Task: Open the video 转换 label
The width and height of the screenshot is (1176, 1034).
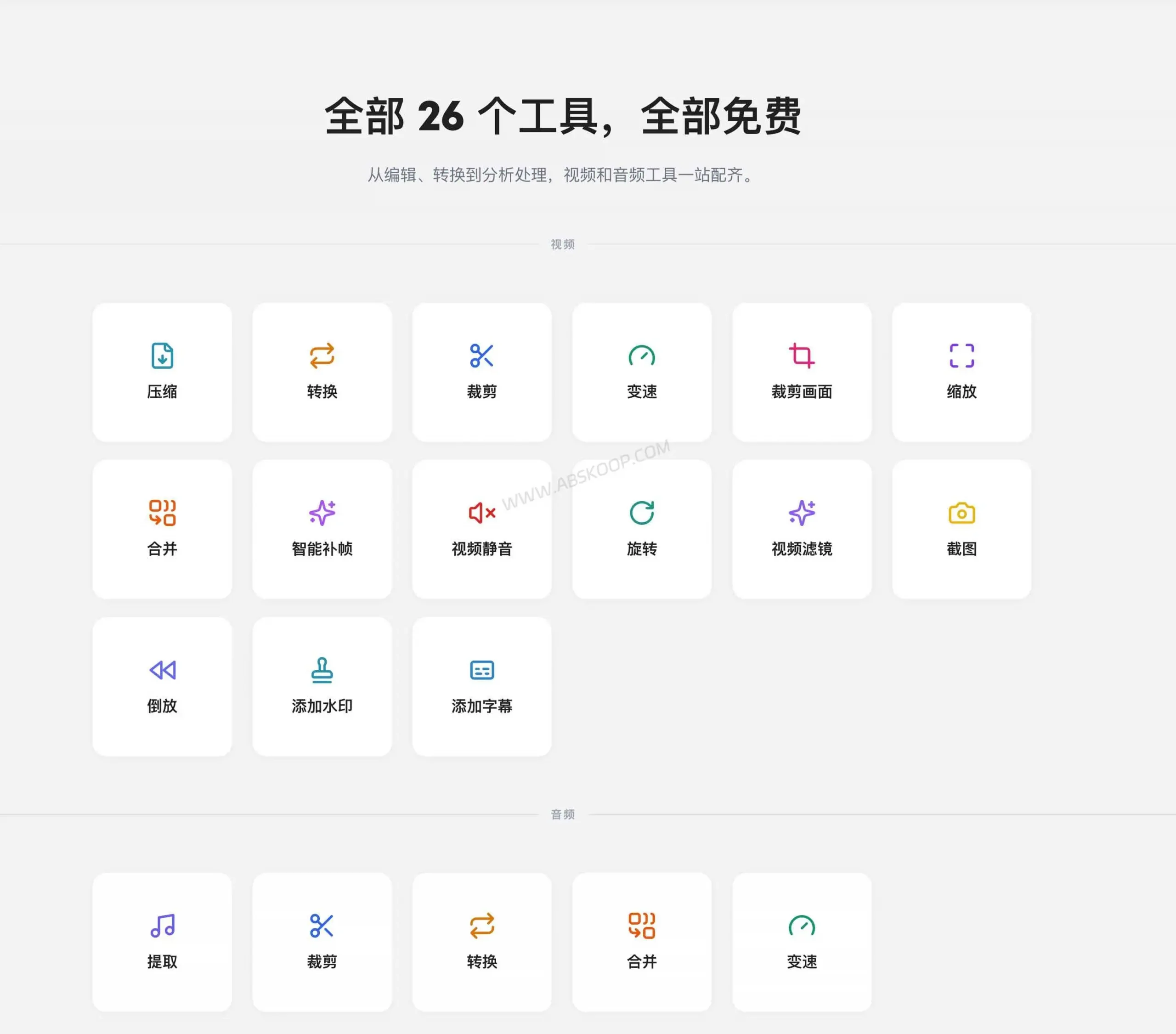Action: pyautogui.click(x=322, y=392)
